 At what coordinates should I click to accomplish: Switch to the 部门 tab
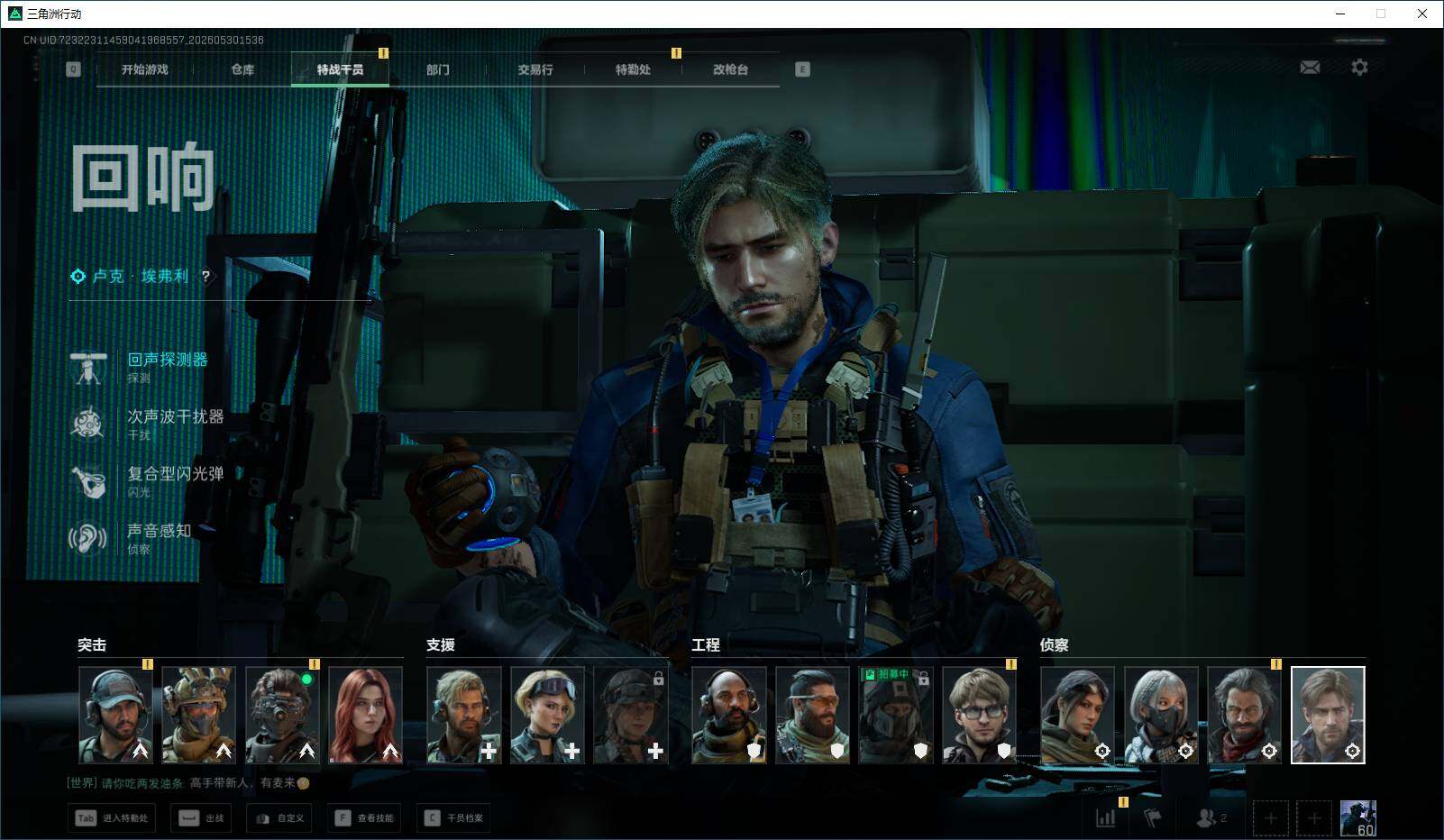click(x=437, y=69)
